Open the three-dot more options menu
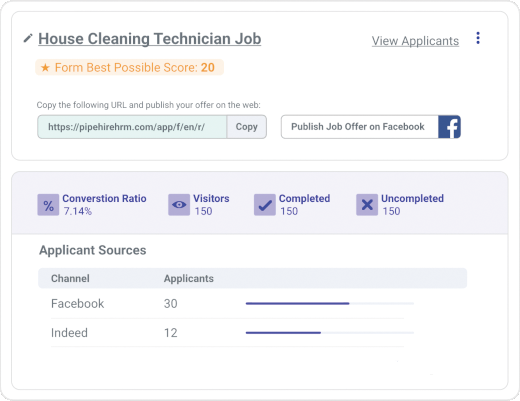This screenshot has width=520, height=401. click(478, 38)
